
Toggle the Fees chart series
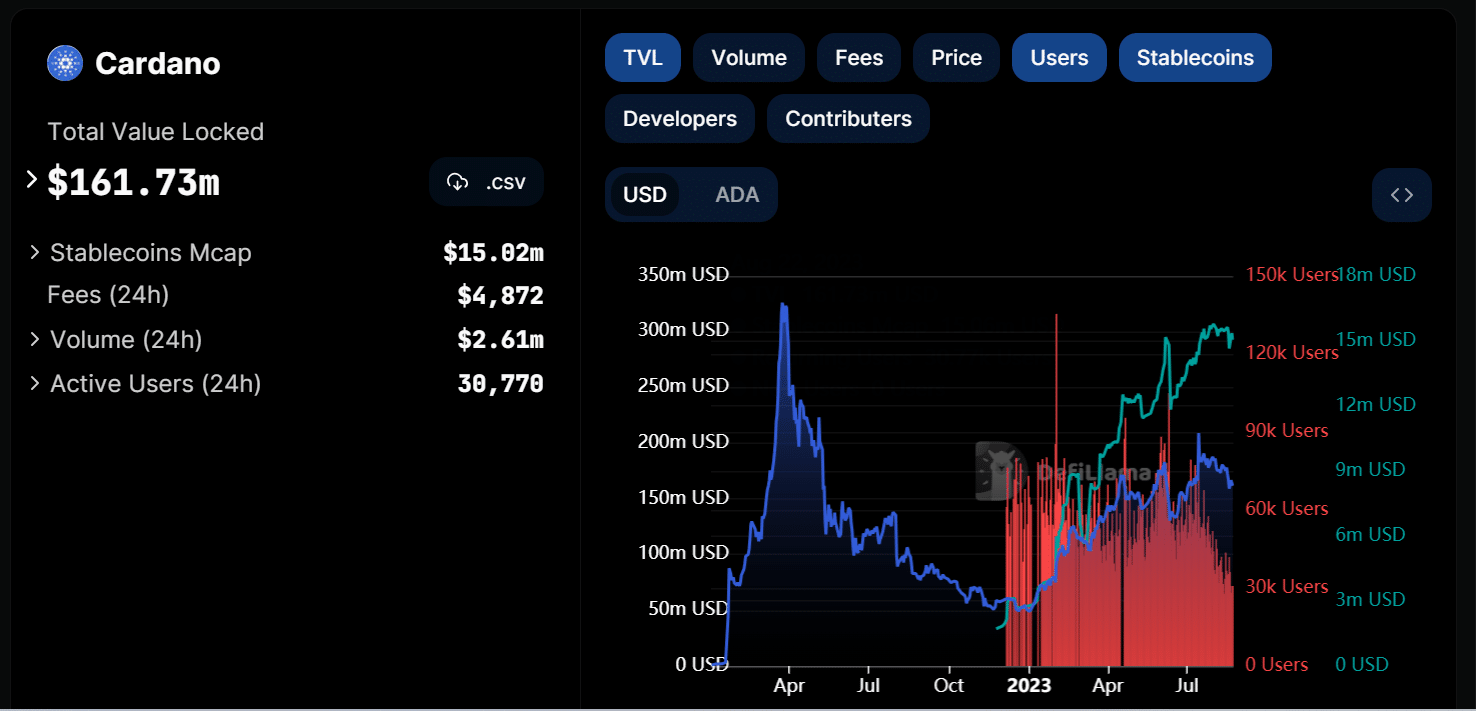[859, 57]
